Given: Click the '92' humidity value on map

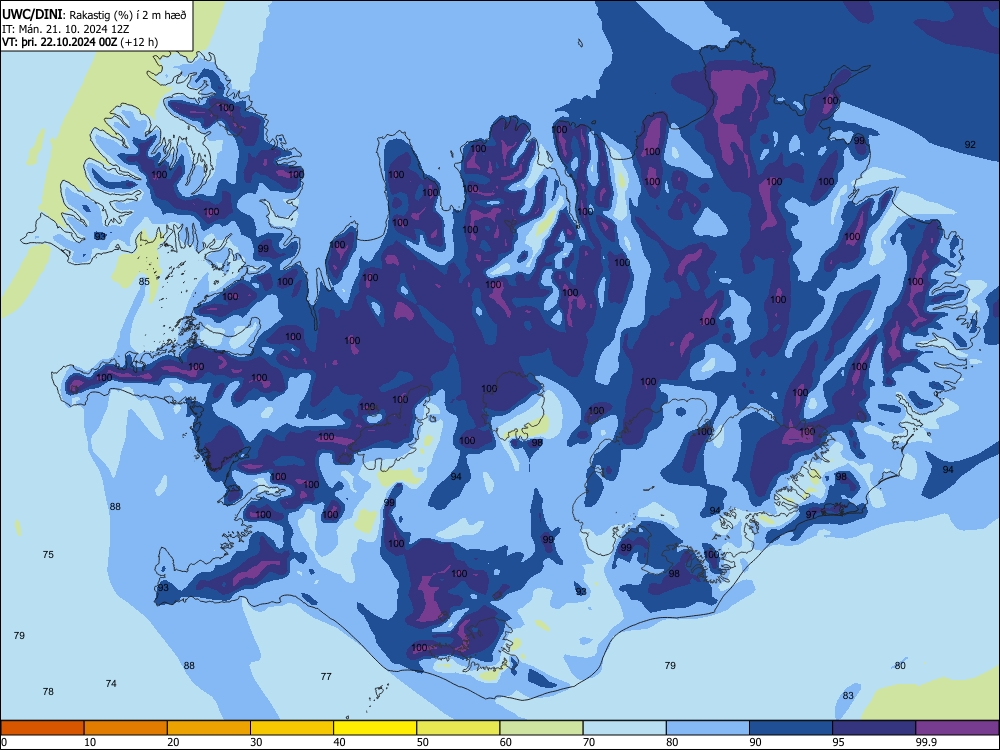Looking at the screenshot, I should (970, 145).
